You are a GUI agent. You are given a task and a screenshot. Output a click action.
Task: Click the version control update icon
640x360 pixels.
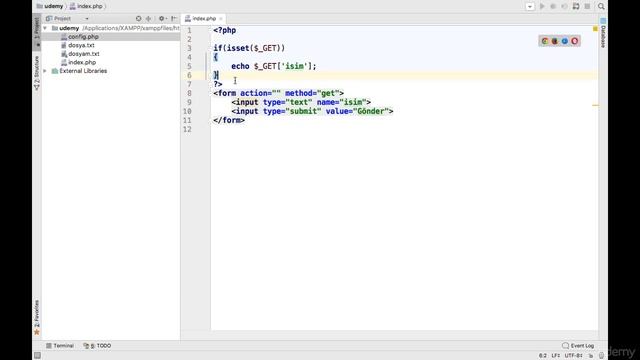576,7
